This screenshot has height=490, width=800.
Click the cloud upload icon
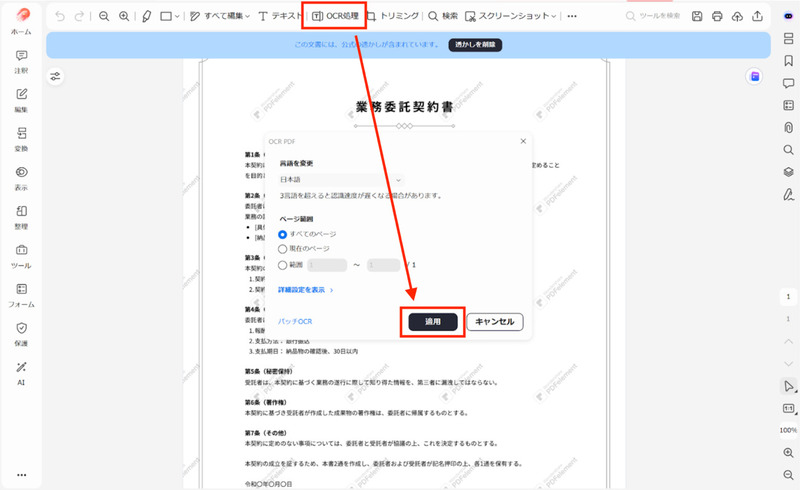(737, 16)
